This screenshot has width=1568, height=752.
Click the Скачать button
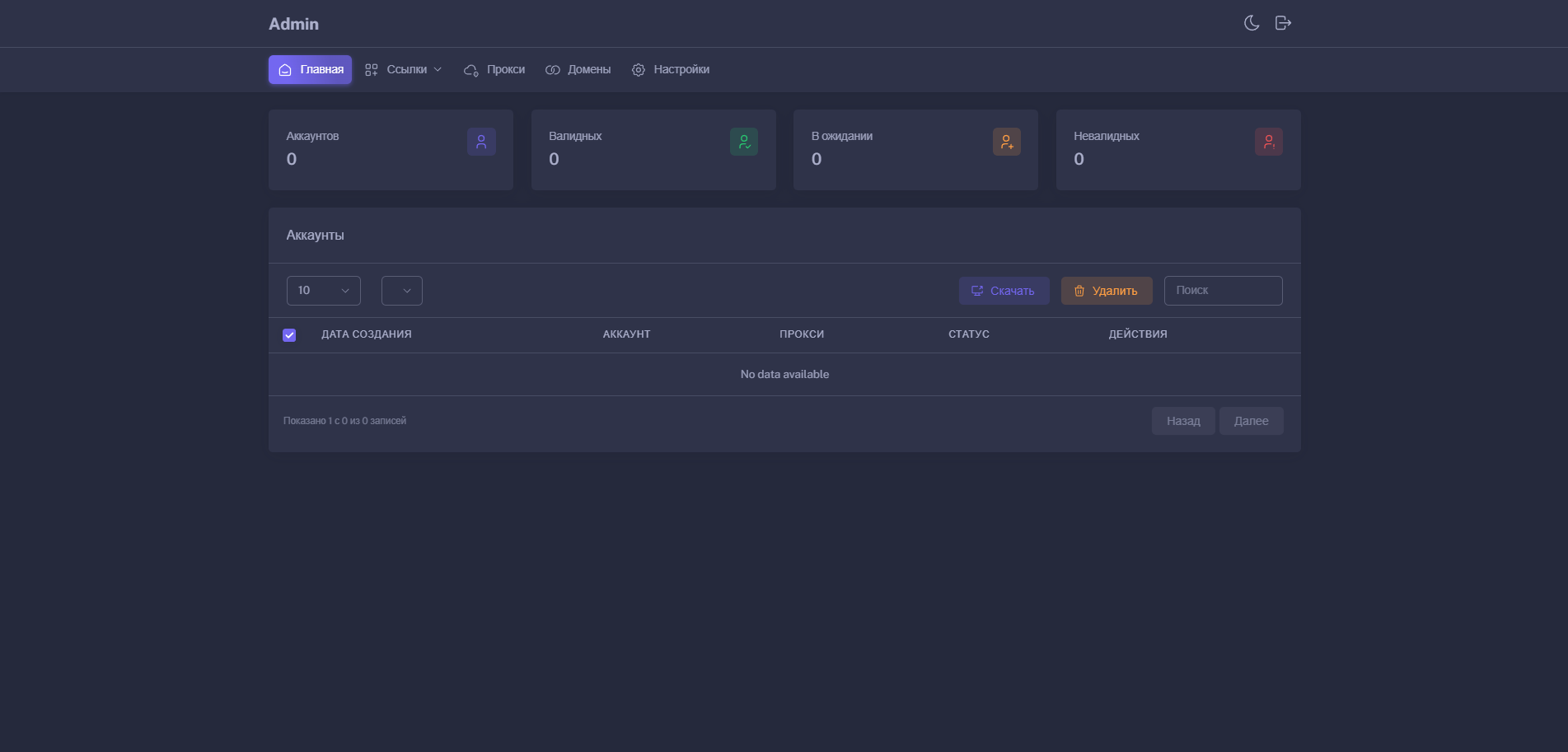(1004, 291)
